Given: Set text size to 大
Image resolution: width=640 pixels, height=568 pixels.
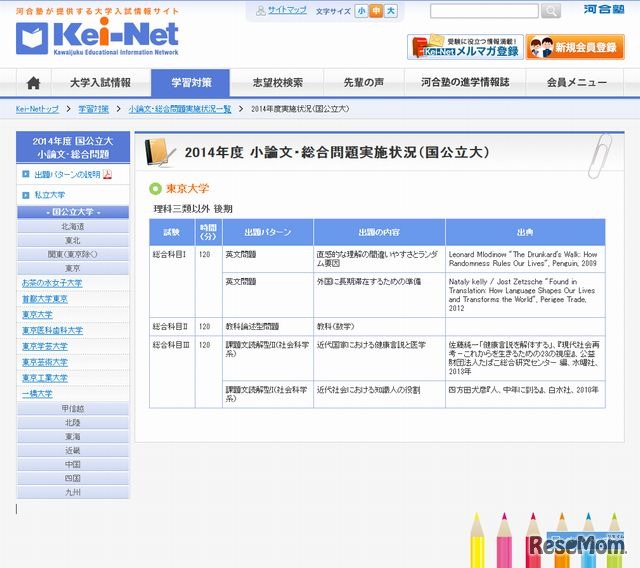Looking at the screenshot, I should tap(391, 11).
